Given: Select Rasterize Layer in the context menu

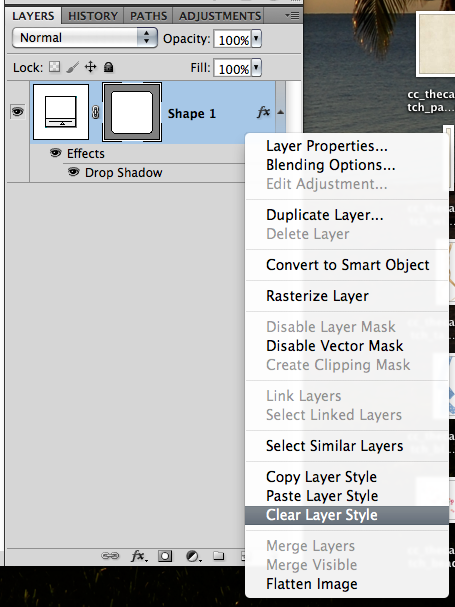Looking at the screenshot, I should [317, 296].
